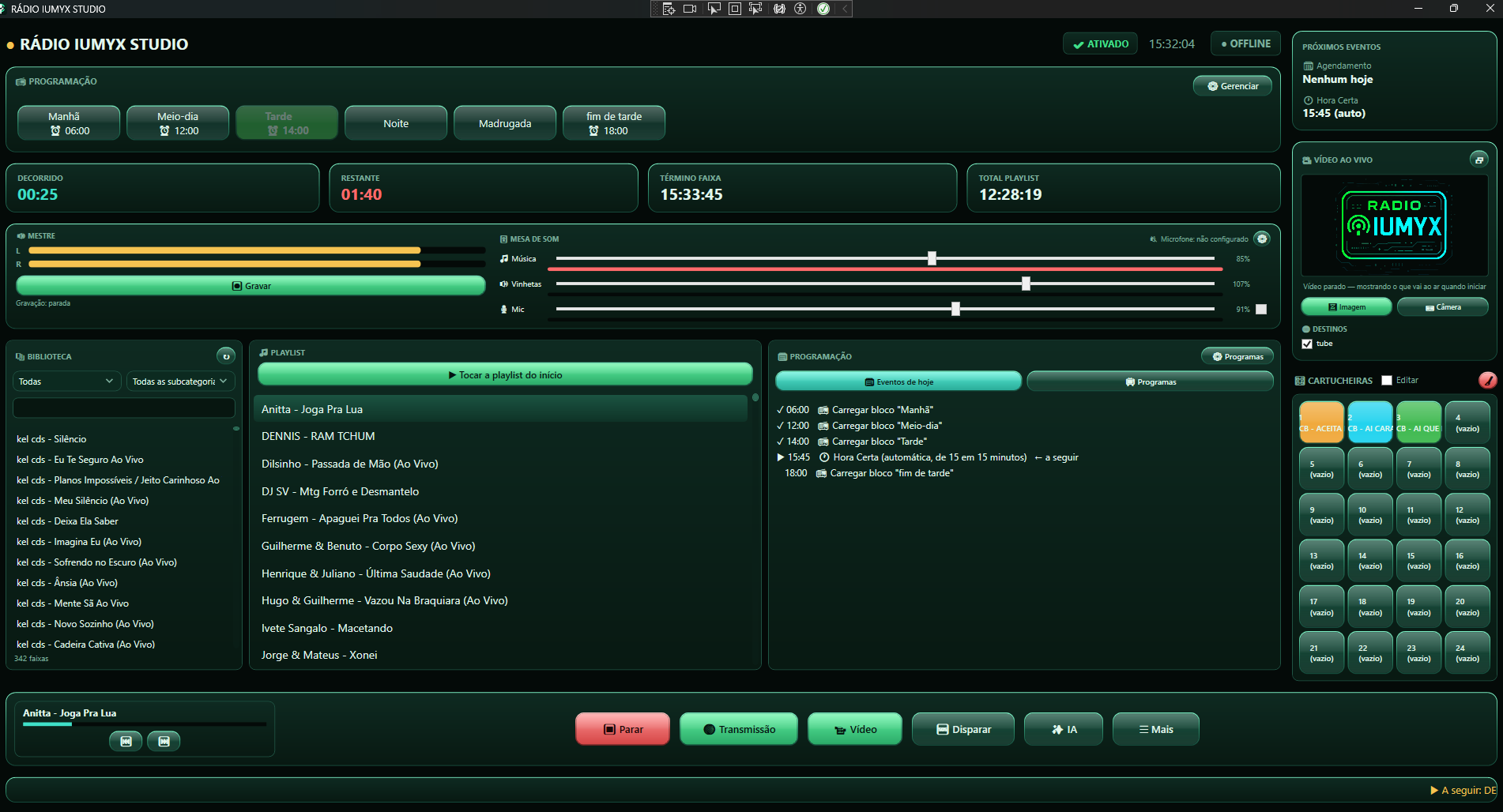Refresh the Biblioteca library list

pos(226,356)
